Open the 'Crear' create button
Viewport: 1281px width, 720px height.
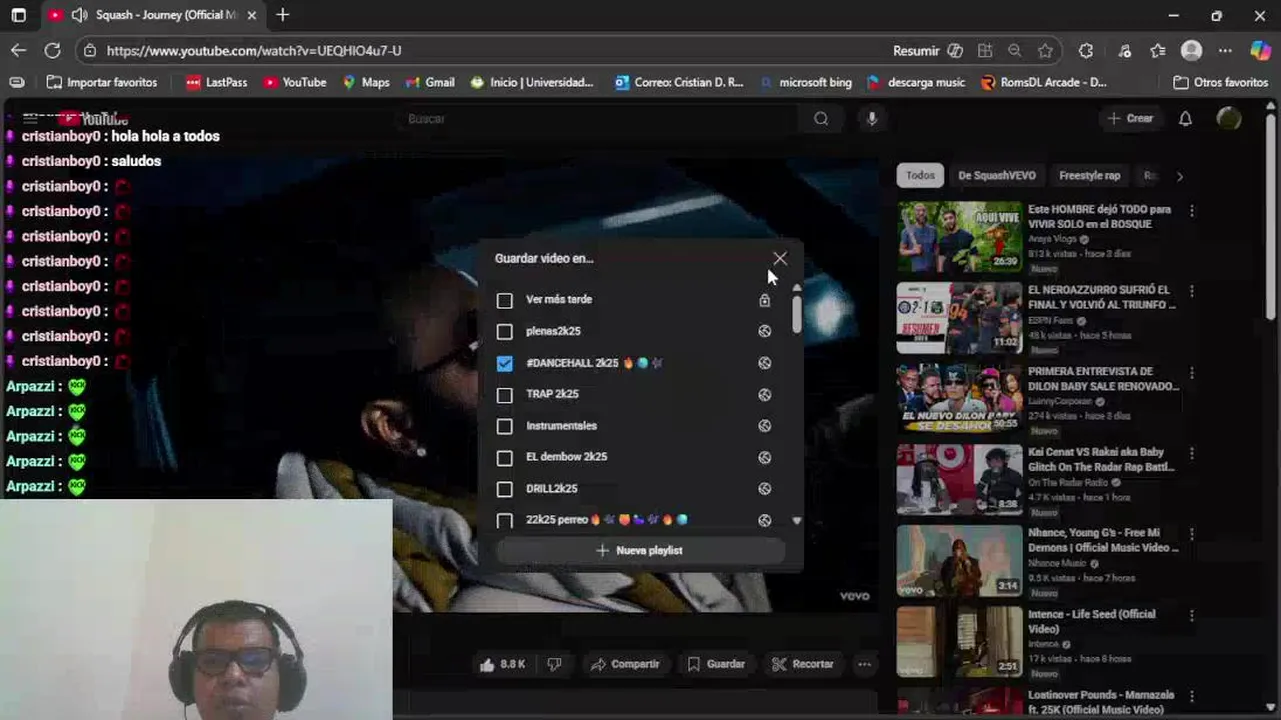click(x=1130, y=119)
